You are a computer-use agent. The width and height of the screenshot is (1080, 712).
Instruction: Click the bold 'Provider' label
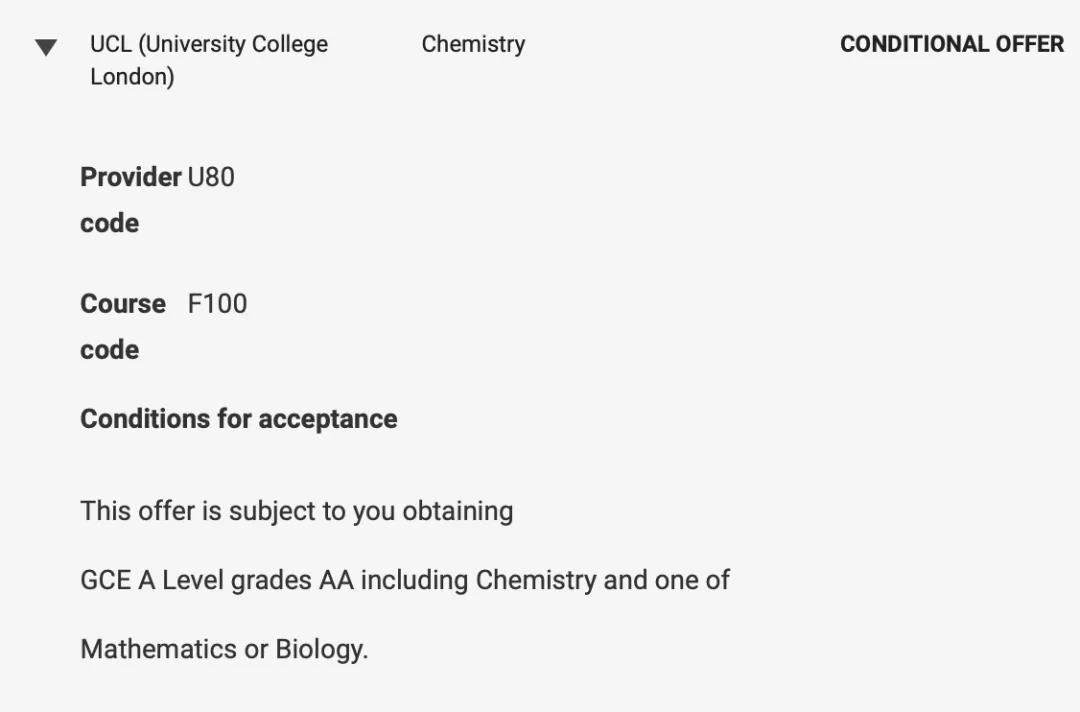(x=130, y=177)
